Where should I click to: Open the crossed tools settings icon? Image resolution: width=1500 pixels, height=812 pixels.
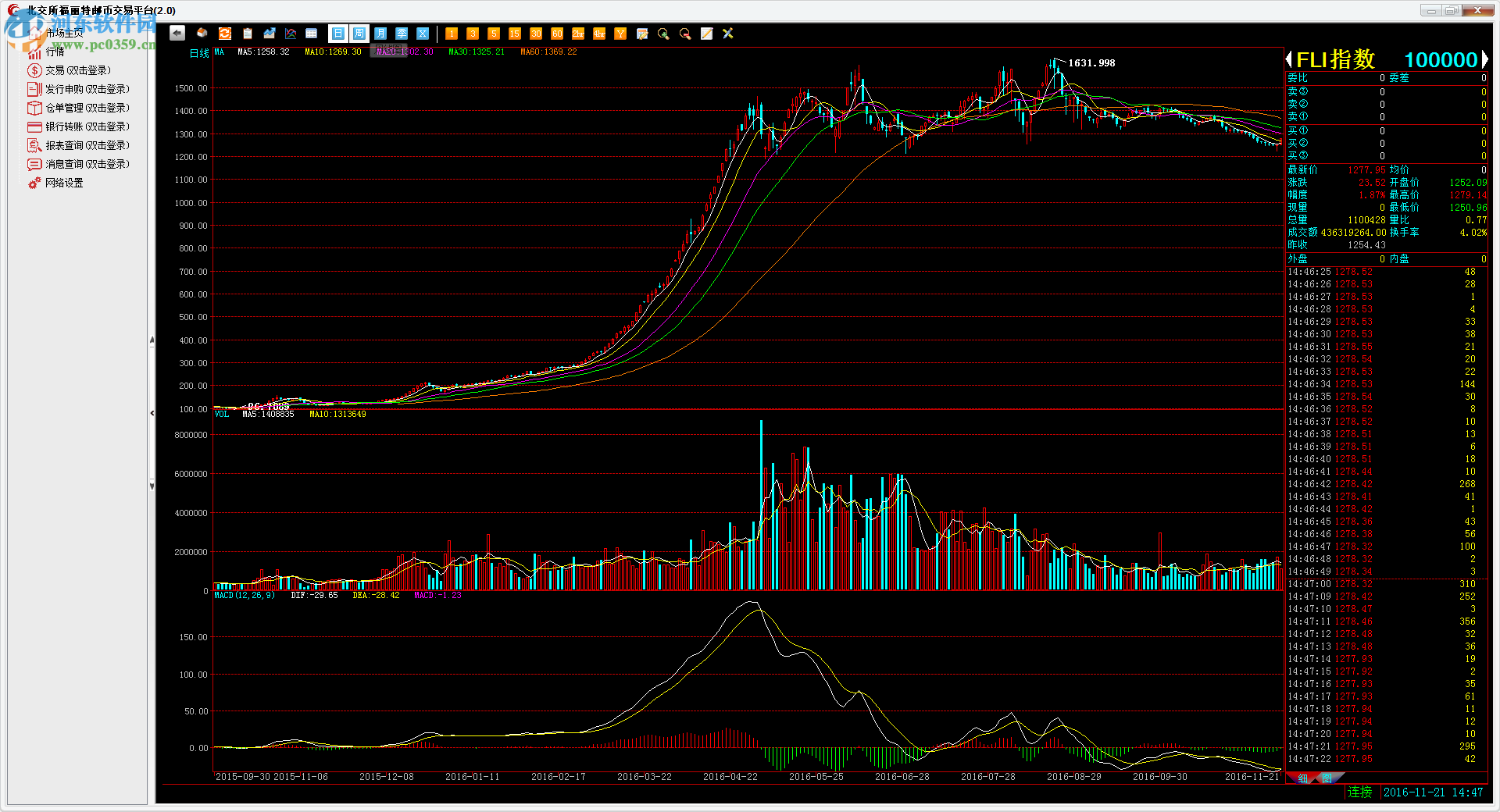click(728, 34)
